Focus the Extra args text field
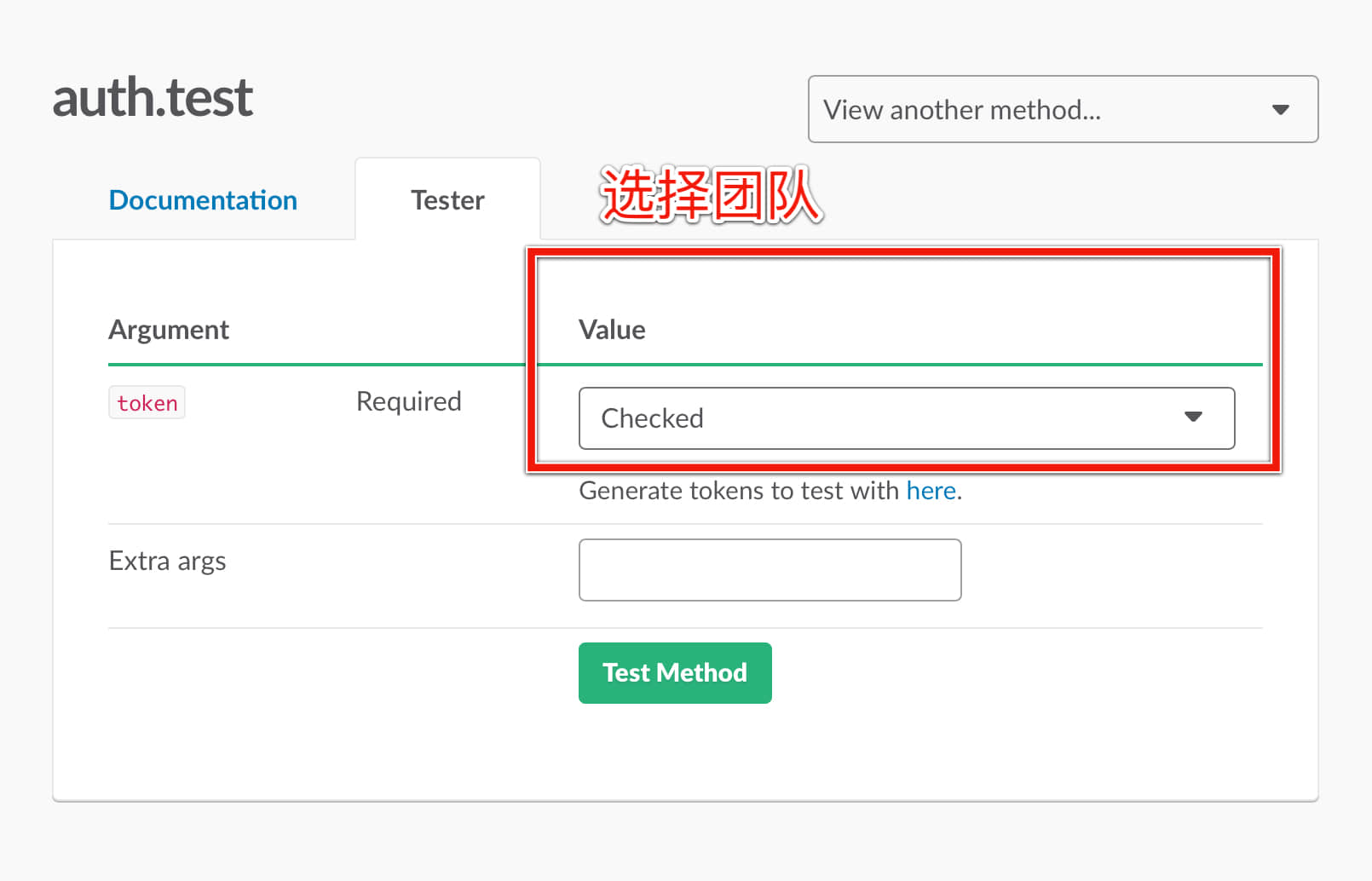1372x881 pixels. coord(770,570)
